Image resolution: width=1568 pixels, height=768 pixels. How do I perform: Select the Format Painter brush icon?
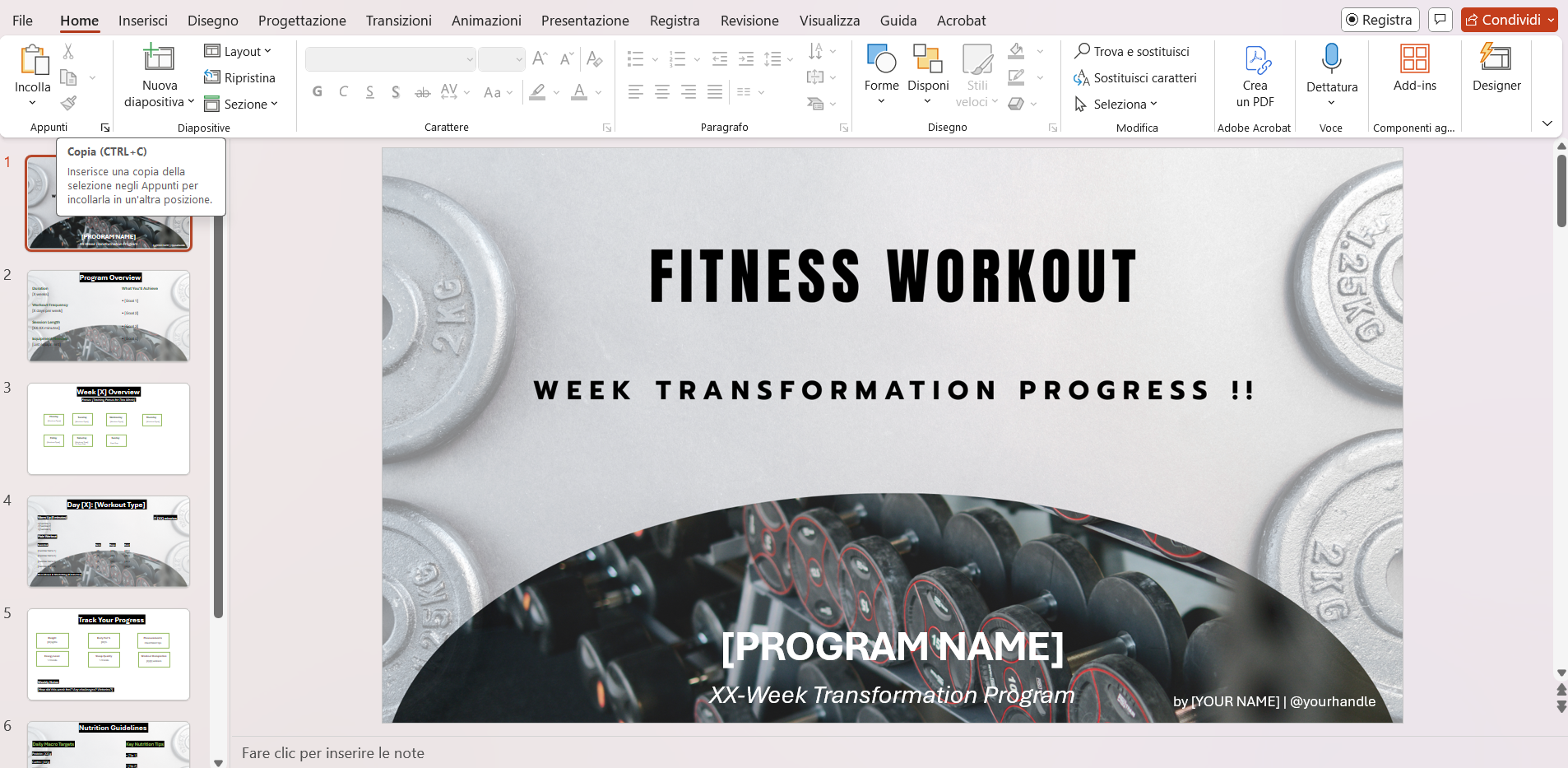(68, 103)
